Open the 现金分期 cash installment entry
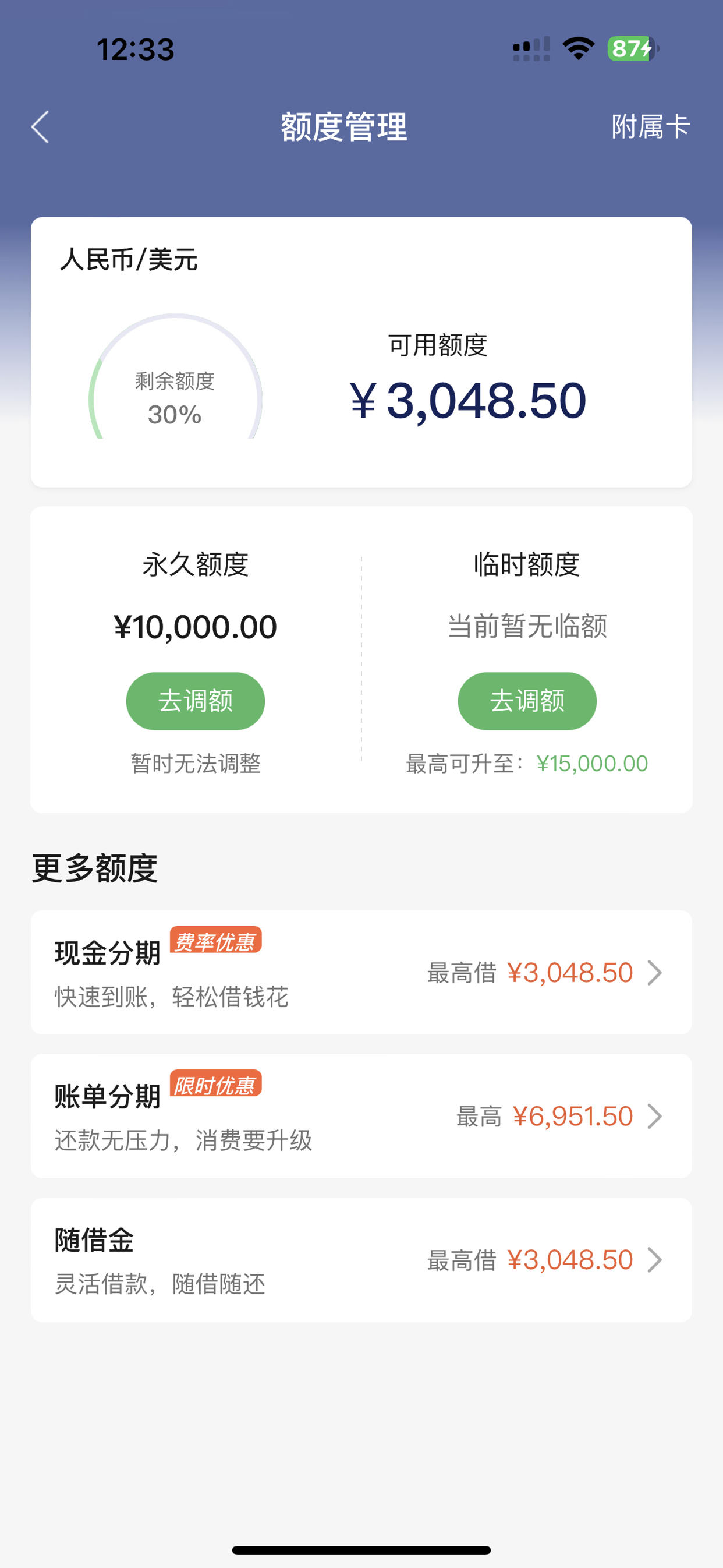 [x=361, y=972]
